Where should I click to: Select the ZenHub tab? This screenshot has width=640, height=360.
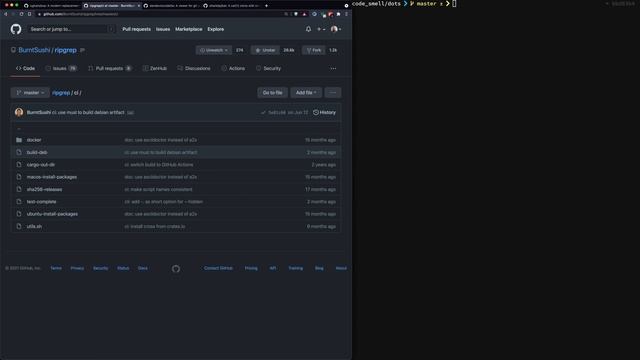(x=155, y=68)
